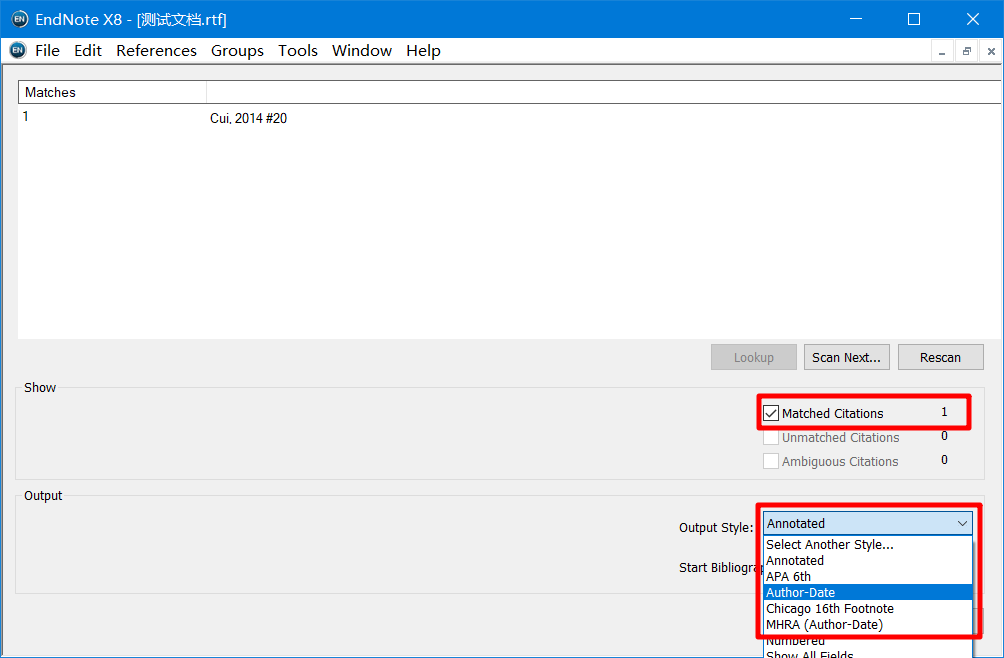
Task: Open the Window menu
Action: click(362, 51)
